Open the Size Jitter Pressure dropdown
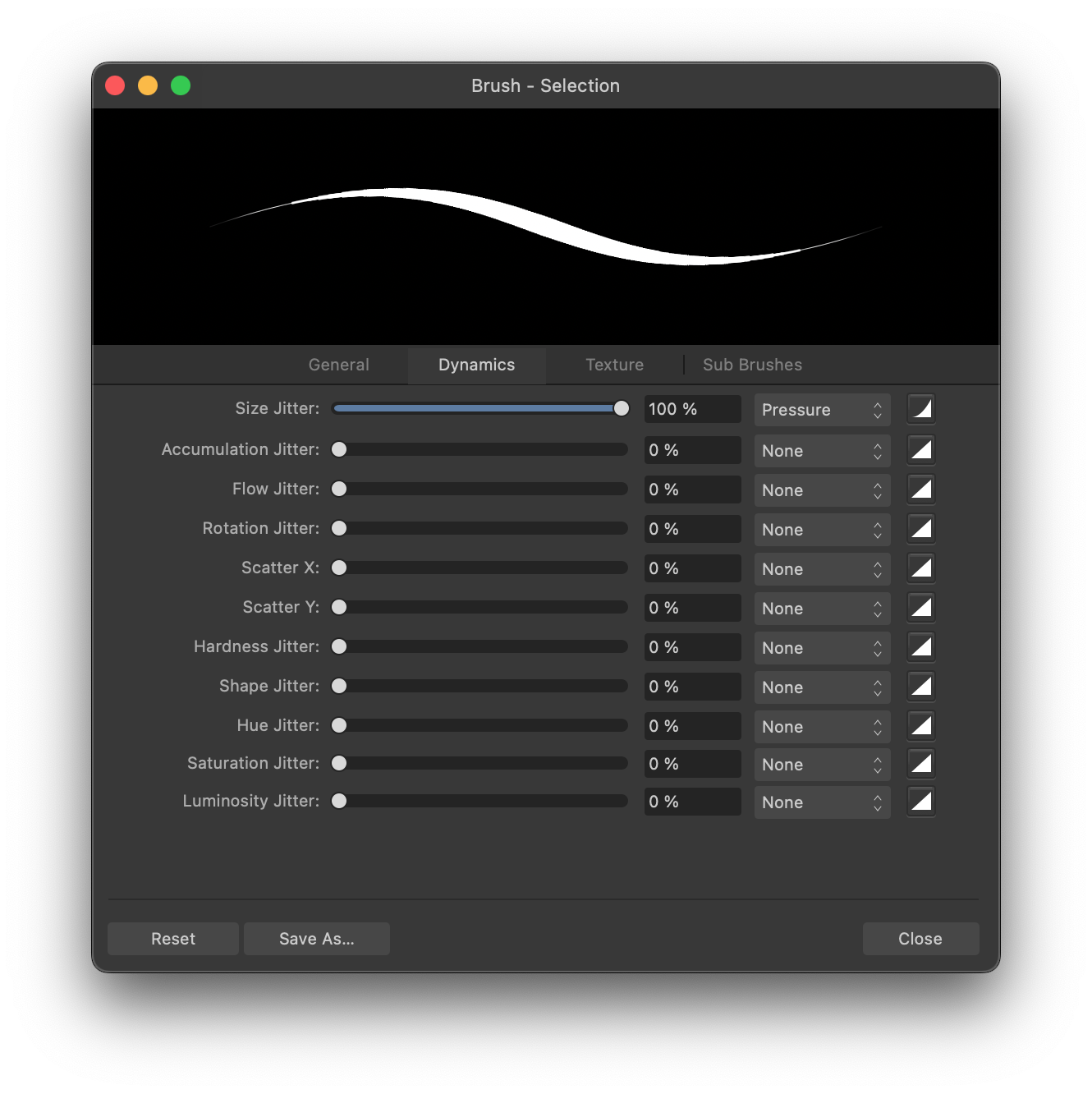This screenshot has height=1094, width=1092. pyautogui.click(x=822, y=410)
